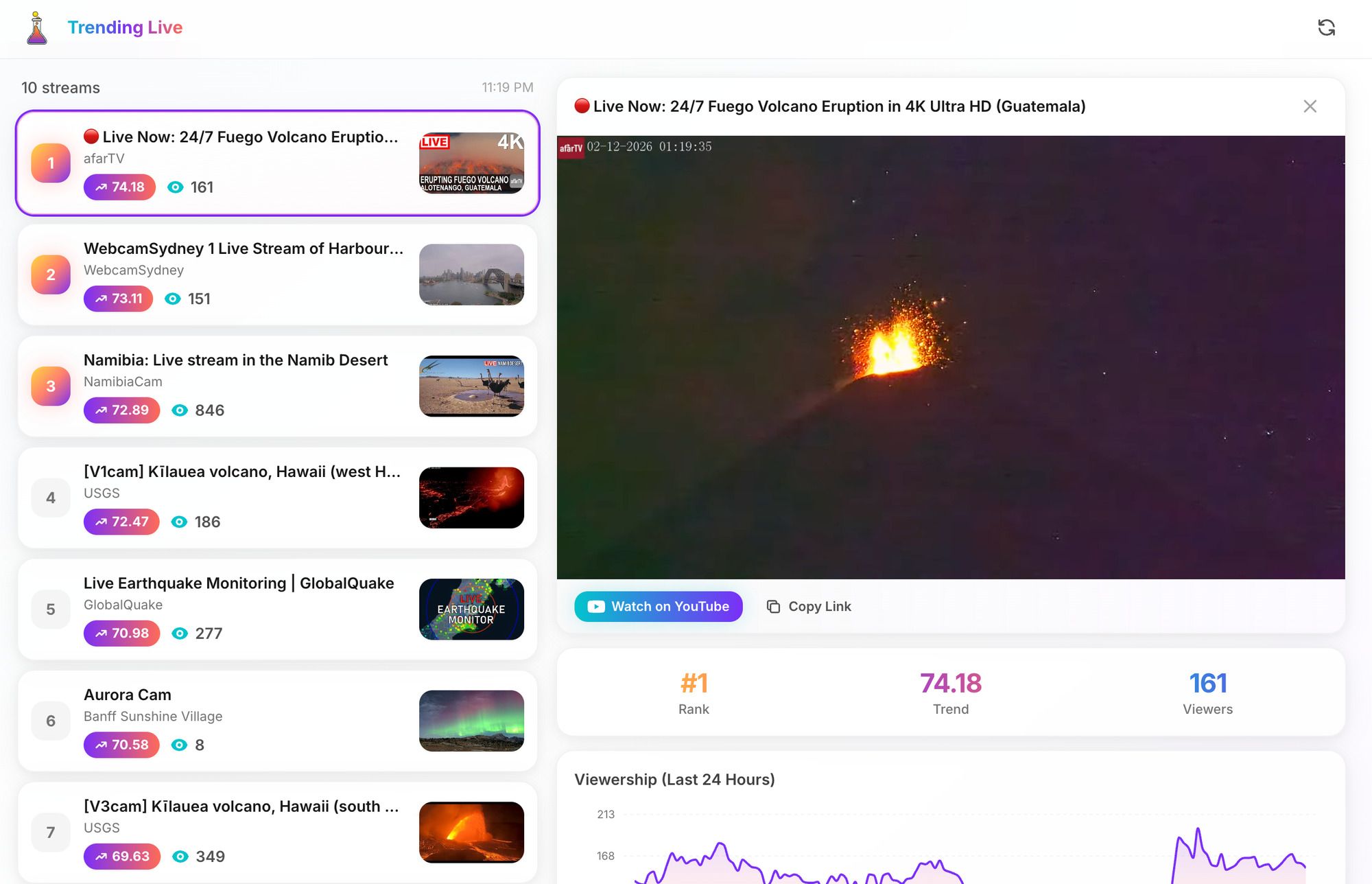Click the Fuego volcano video preview
This screenshot has width=1372, height=884.
tap(950, 357)
